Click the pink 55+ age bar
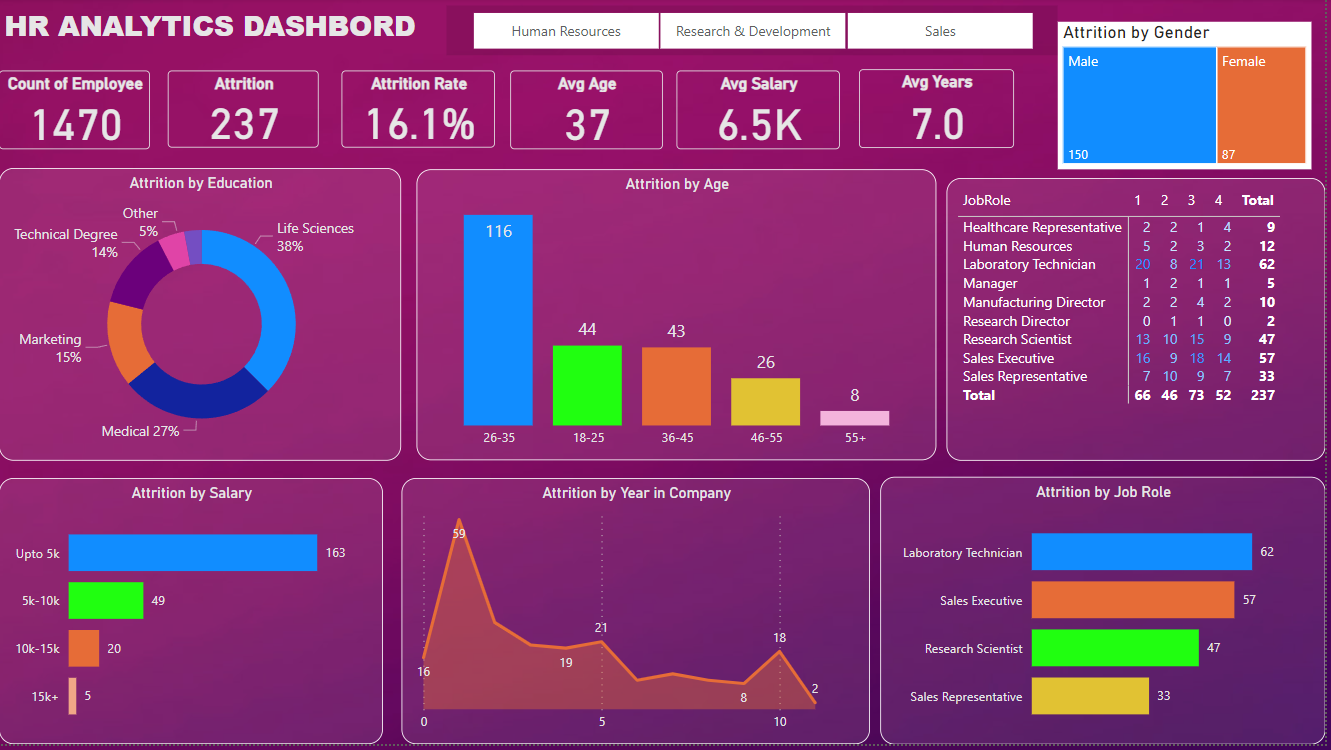Image resolution: width=1331 pixels, height=750 pixels. (x=854, y=418)
